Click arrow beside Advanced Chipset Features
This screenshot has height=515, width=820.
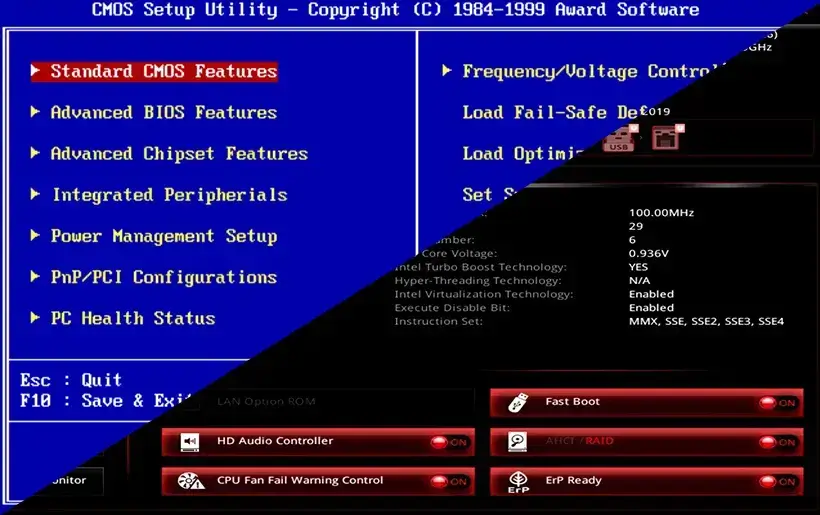[35, 153]
